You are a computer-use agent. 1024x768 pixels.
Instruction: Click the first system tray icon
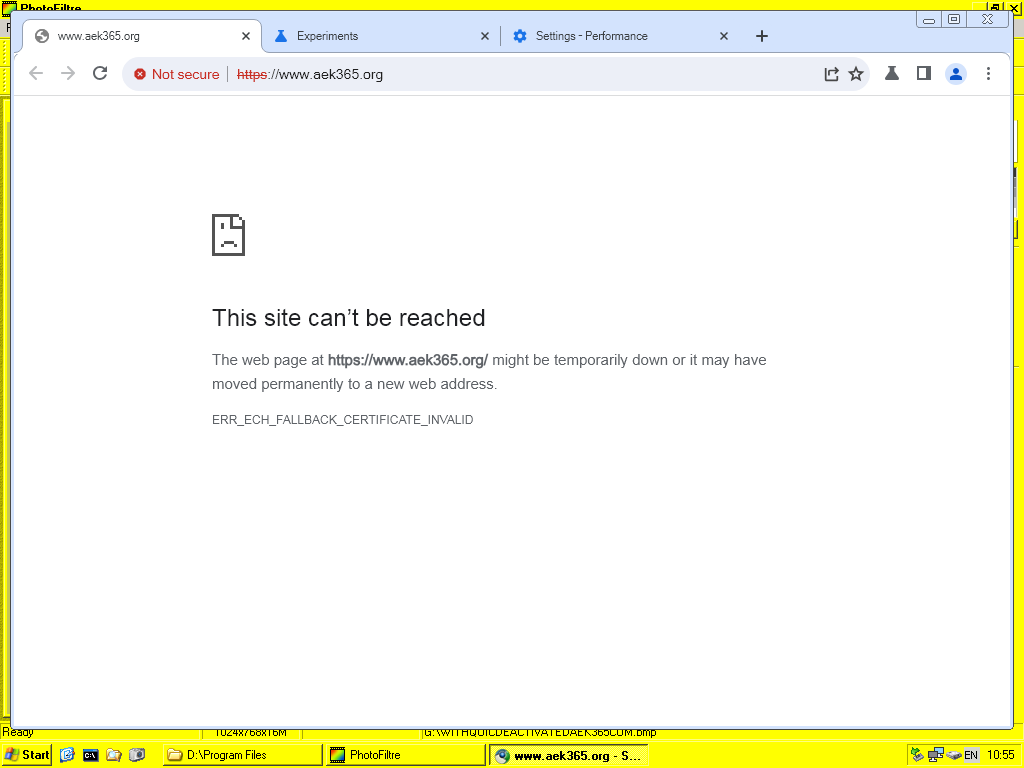click(x=918, y=755)
